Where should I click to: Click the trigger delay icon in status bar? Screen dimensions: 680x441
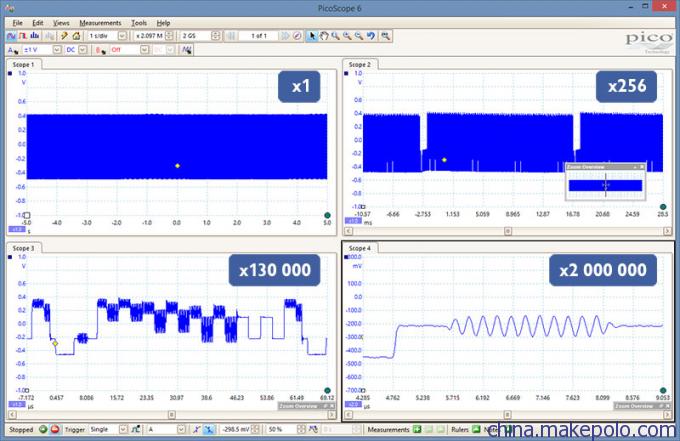click(313, 429)
